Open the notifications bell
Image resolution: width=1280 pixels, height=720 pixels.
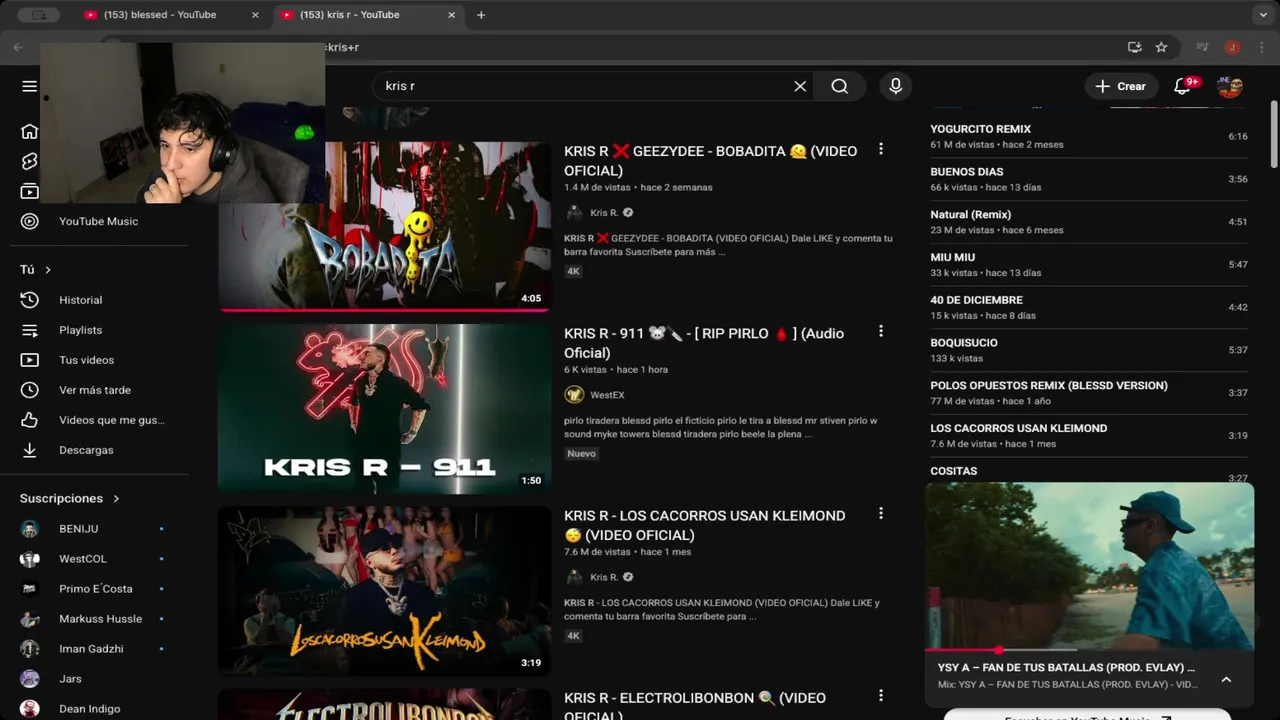pos(1183,86)
